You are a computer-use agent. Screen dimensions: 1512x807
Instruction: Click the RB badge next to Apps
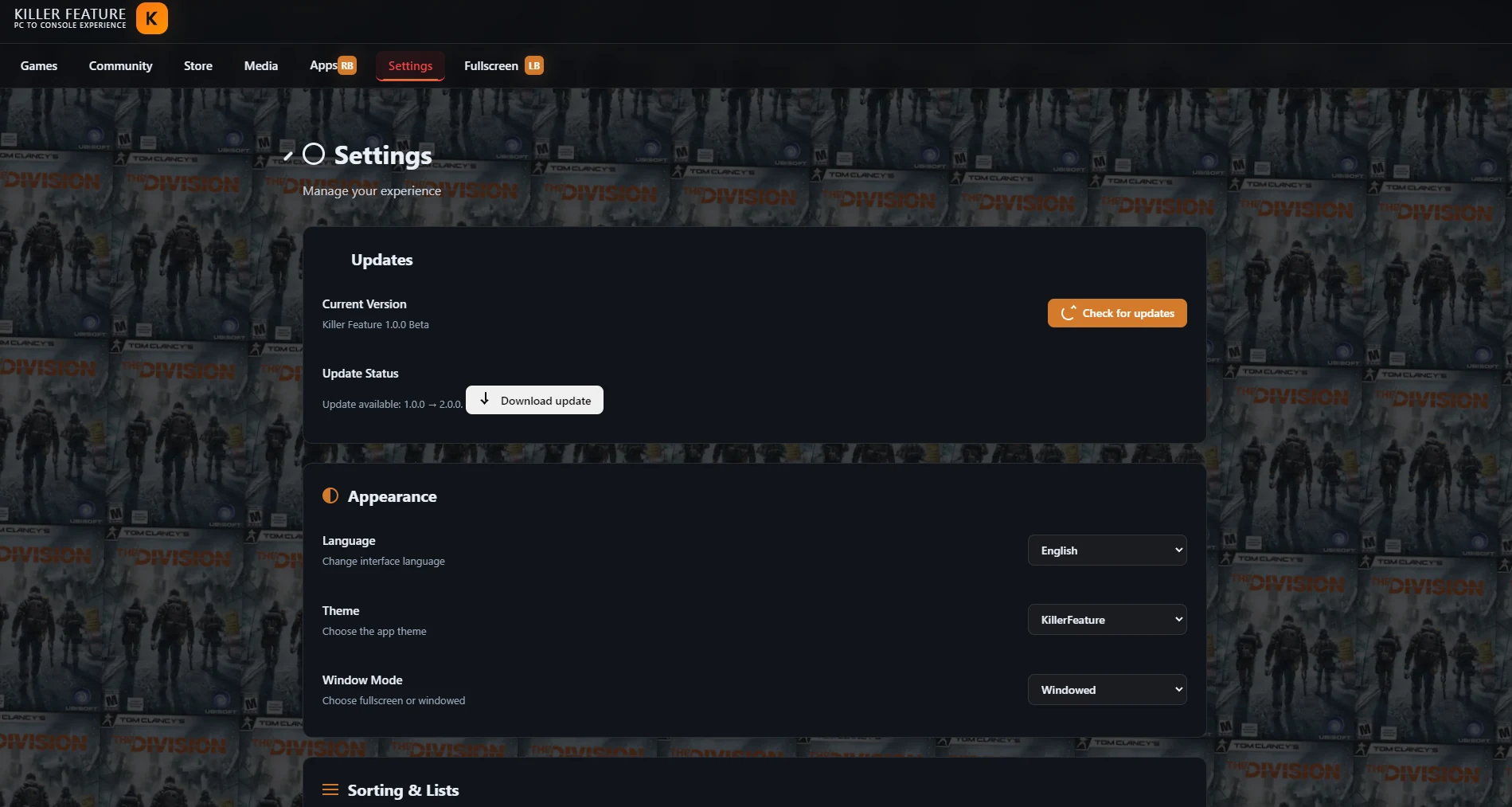click(x=347, y=66)
